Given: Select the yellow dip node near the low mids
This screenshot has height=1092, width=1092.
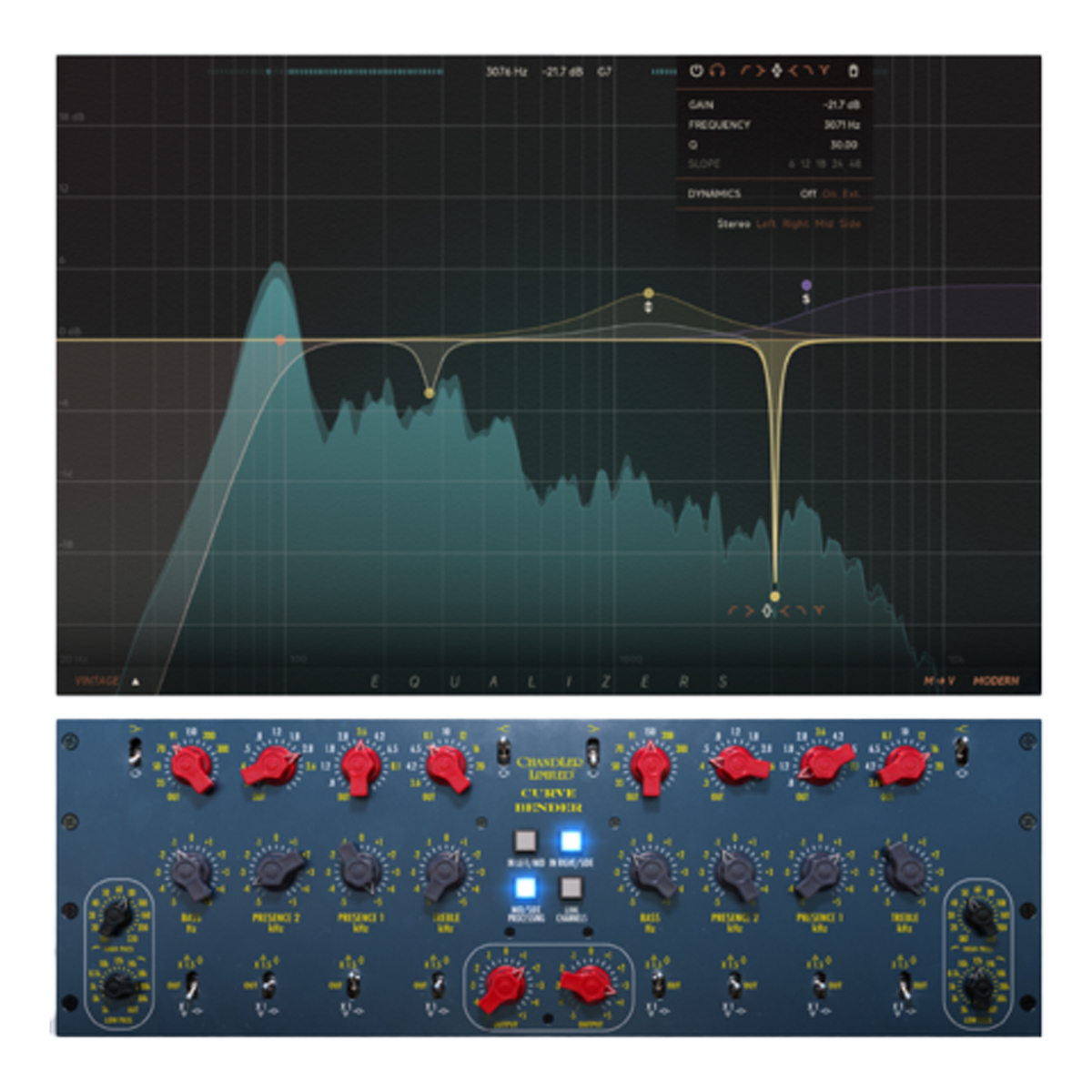Looking at the screenshot, I should [x=430, y=393].
